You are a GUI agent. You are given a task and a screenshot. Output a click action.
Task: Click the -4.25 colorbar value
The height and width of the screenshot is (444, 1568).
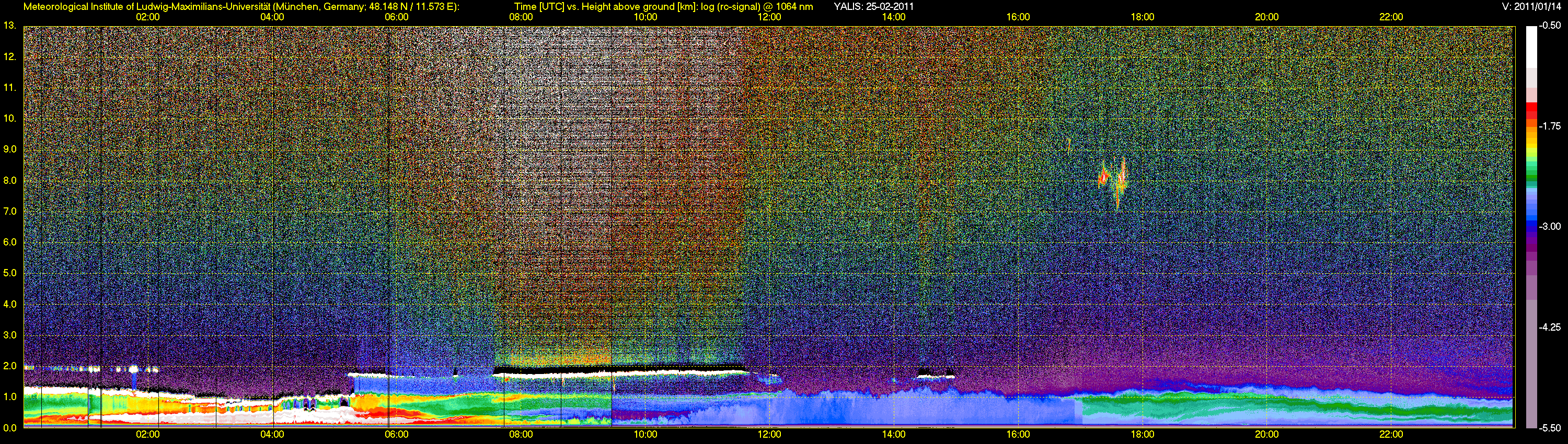tap(1550, 327)
